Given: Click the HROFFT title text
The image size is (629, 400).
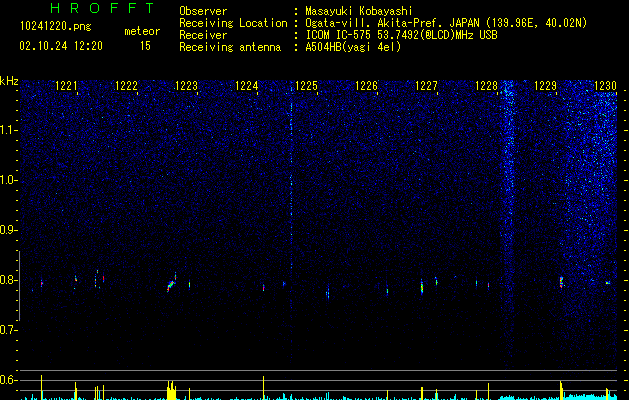Looking at the screenshot, I should click(x=103, y=8).
